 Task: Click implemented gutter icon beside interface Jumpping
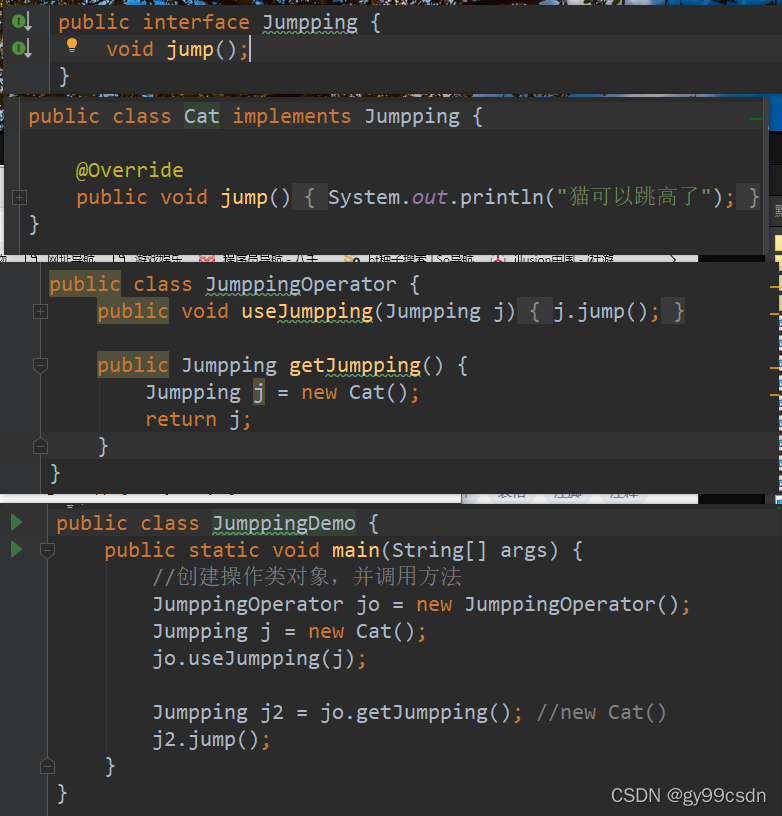click(21, 22)
